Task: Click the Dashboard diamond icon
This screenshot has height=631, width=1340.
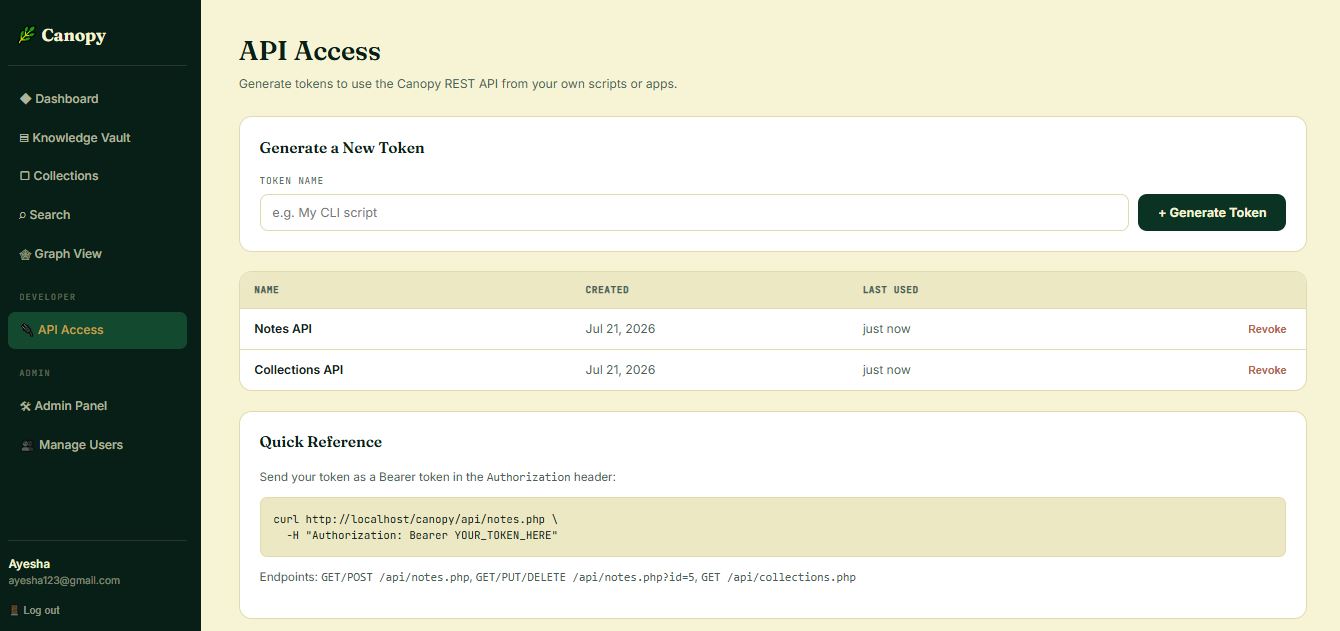Action: point(26,98)
